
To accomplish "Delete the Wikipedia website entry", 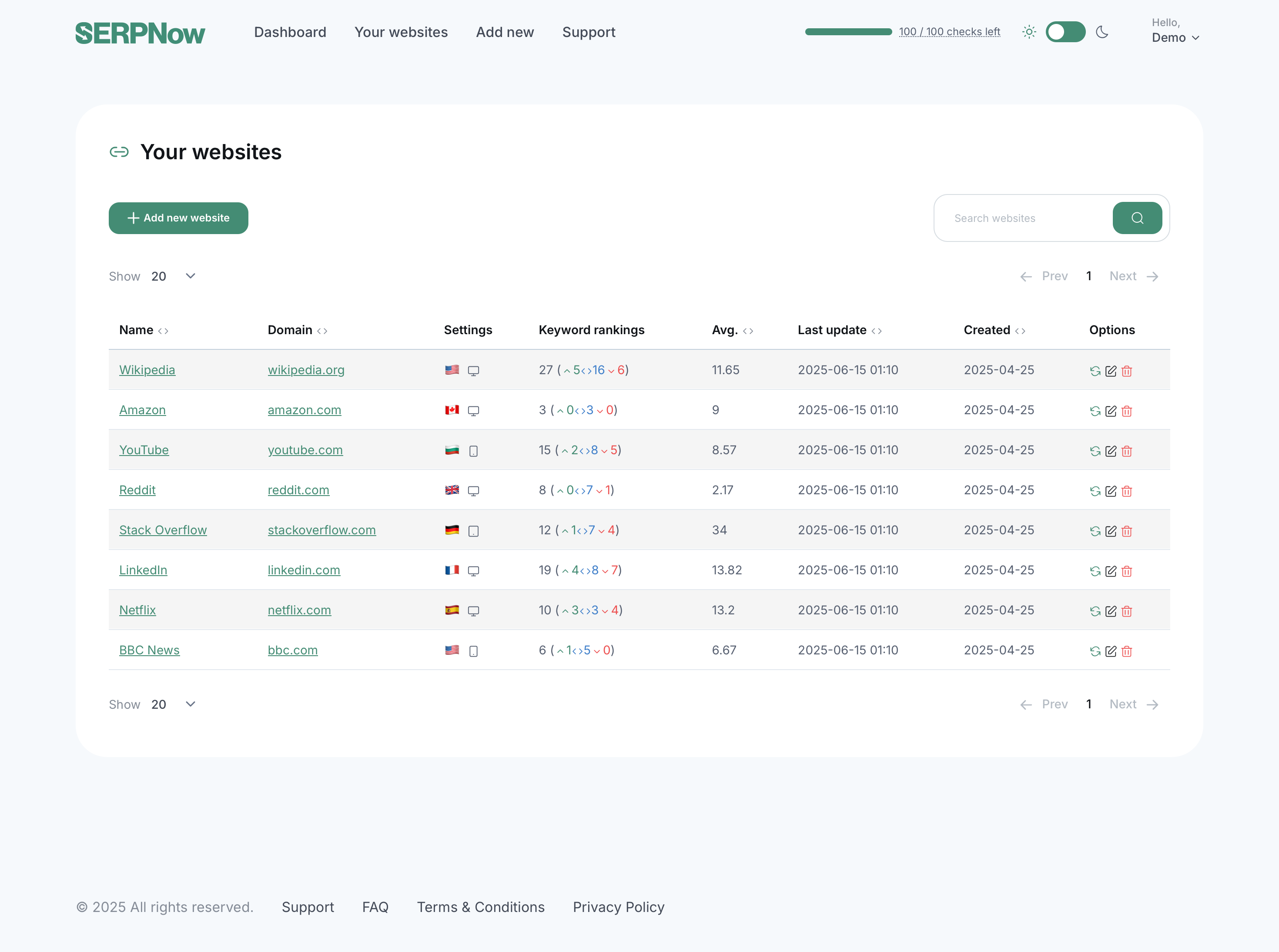I will tap(1127, 371).
